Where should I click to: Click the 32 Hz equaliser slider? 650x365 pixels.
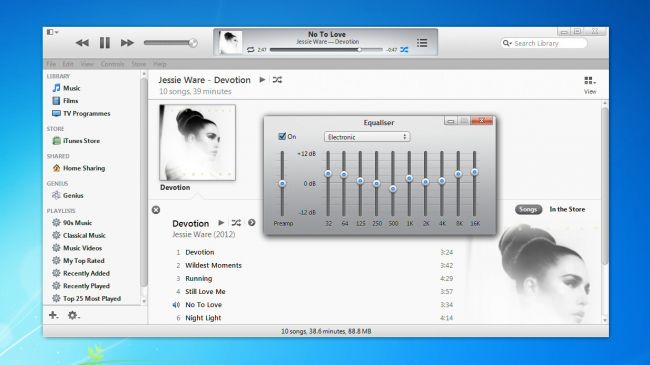pyautogui.click(x=328, y=173)
